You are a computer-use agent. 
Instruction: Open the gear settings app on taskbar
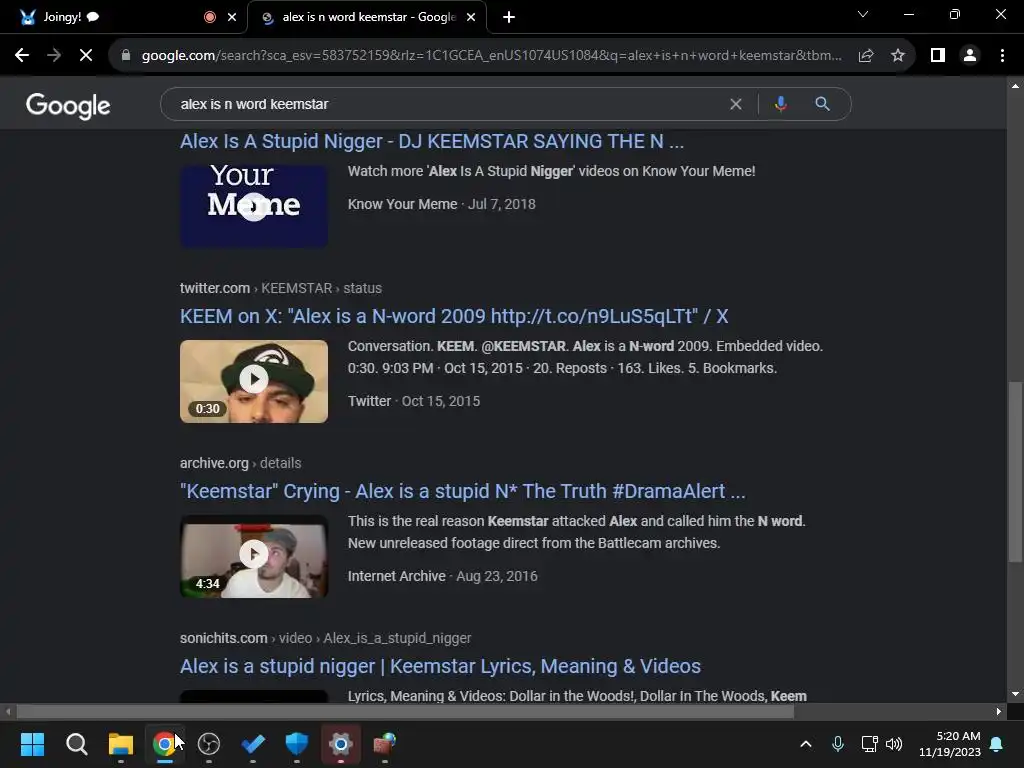(341, 744)
